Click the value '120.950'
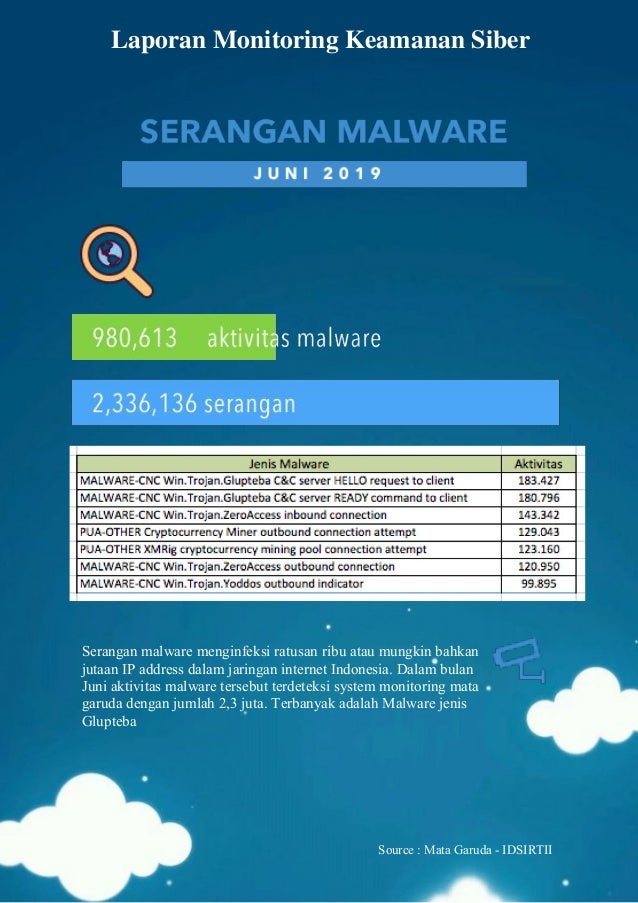Screen dimensions: 638x903 click(x=538, y=567)
